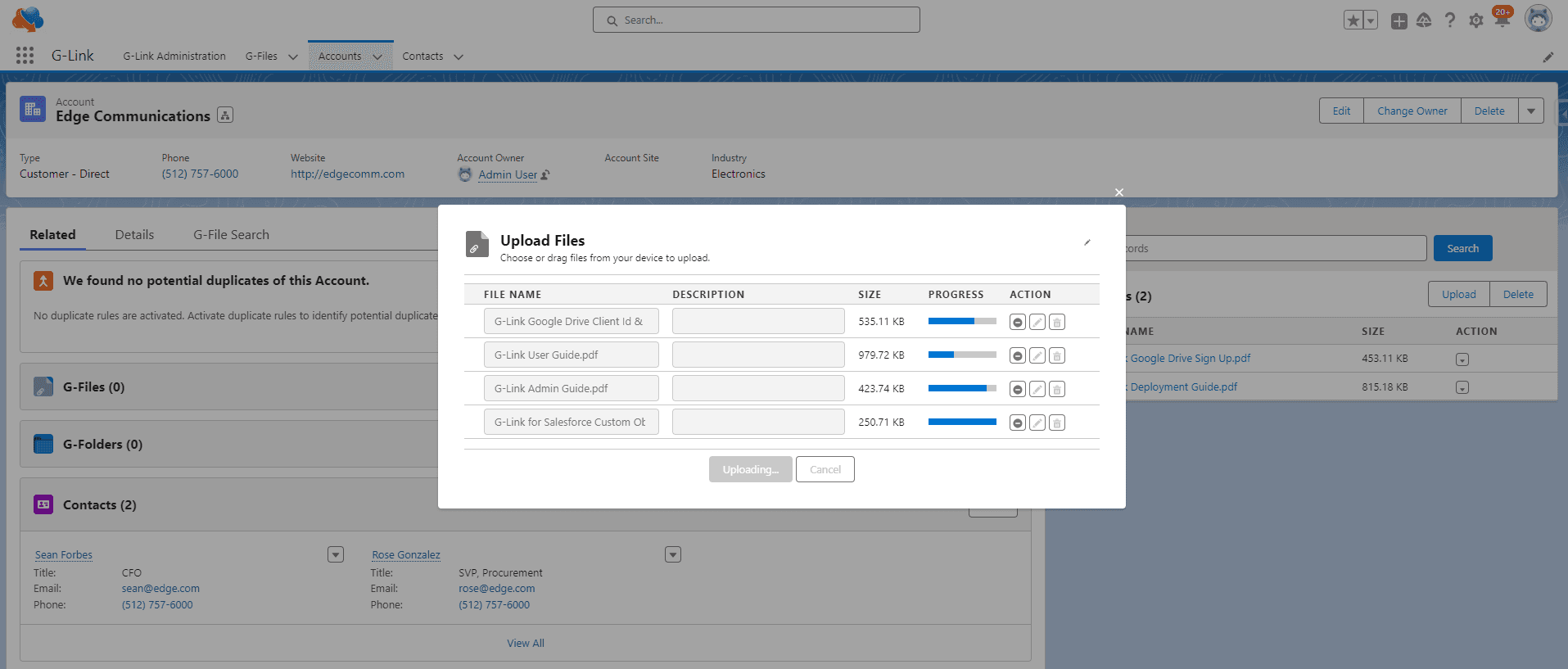
Task: Open Global Actions plus icon
Action: coord(1399,21)
